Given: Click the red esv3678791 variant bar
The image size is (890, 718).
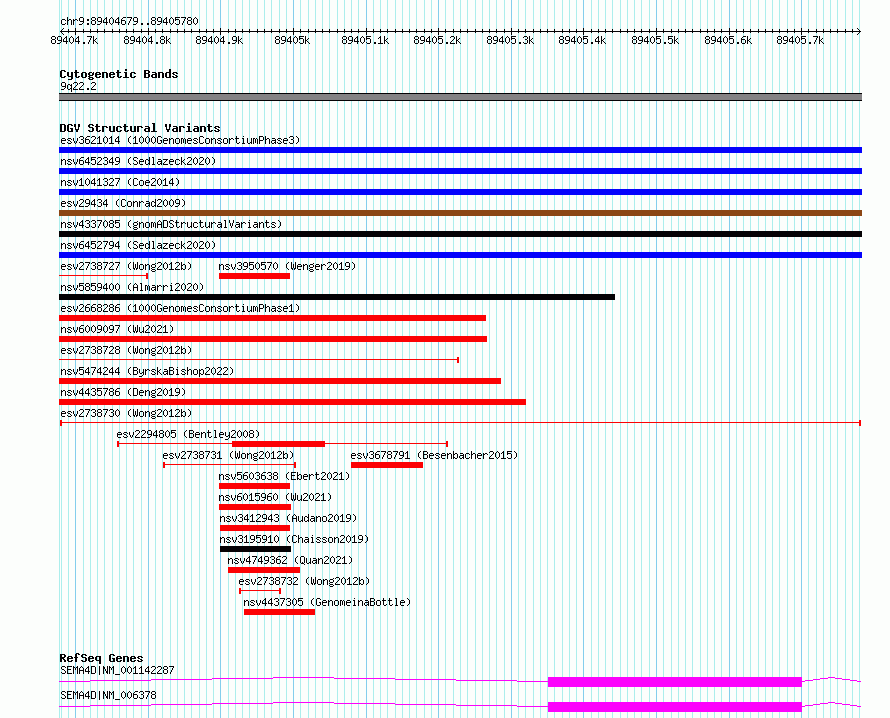Looking at the screenshot, I should [x=387, y=465].
